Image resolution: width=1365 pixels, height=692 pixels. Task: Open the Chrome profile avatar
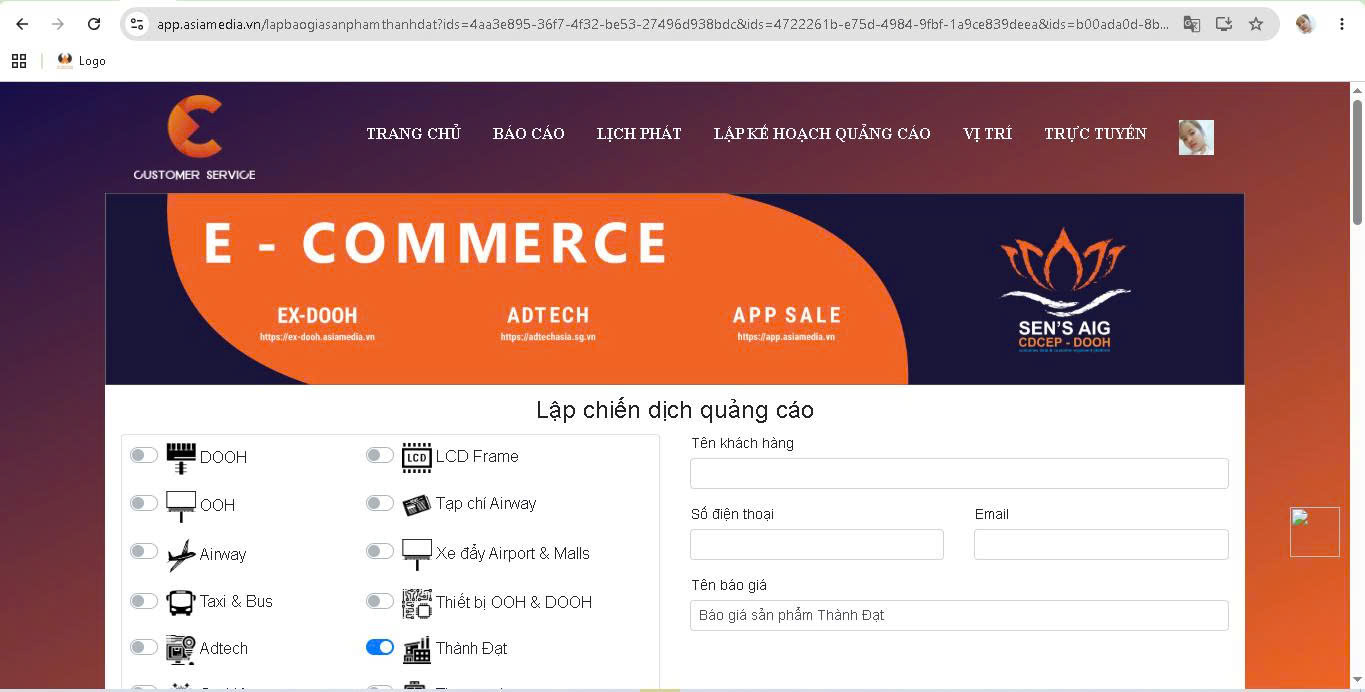[x=1305, y=24]
